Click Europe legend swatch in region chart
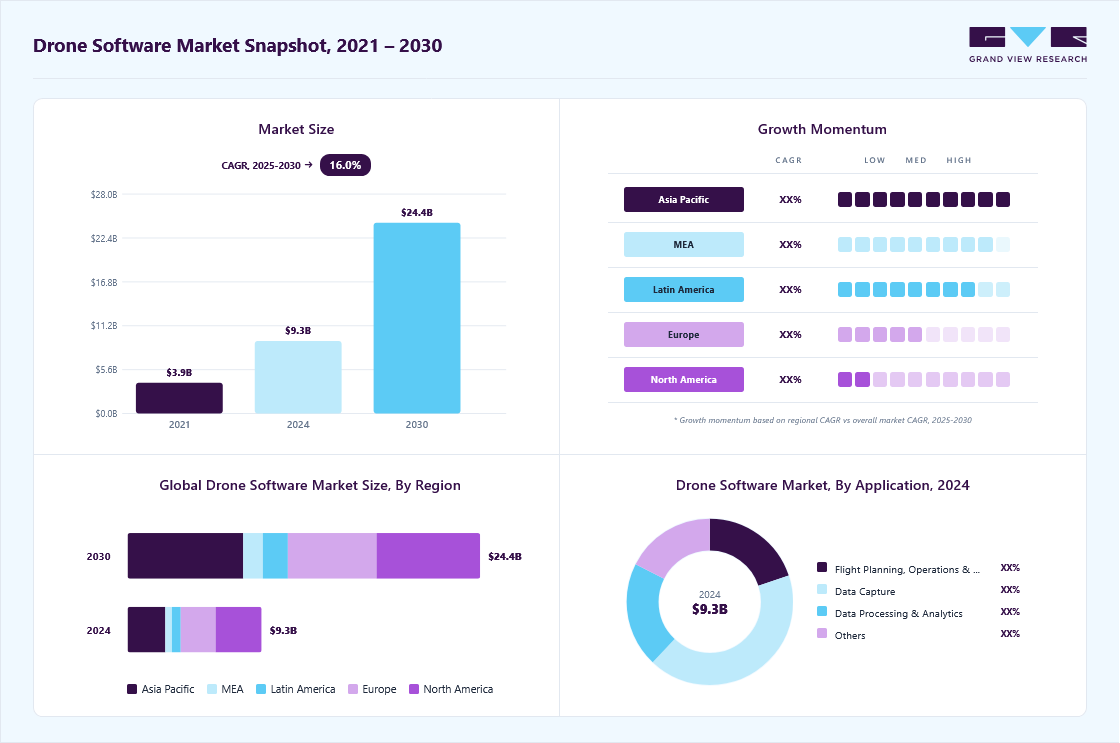Viewport: 1120px width, 743px height. pyautogui.click(x=353, y=689)
